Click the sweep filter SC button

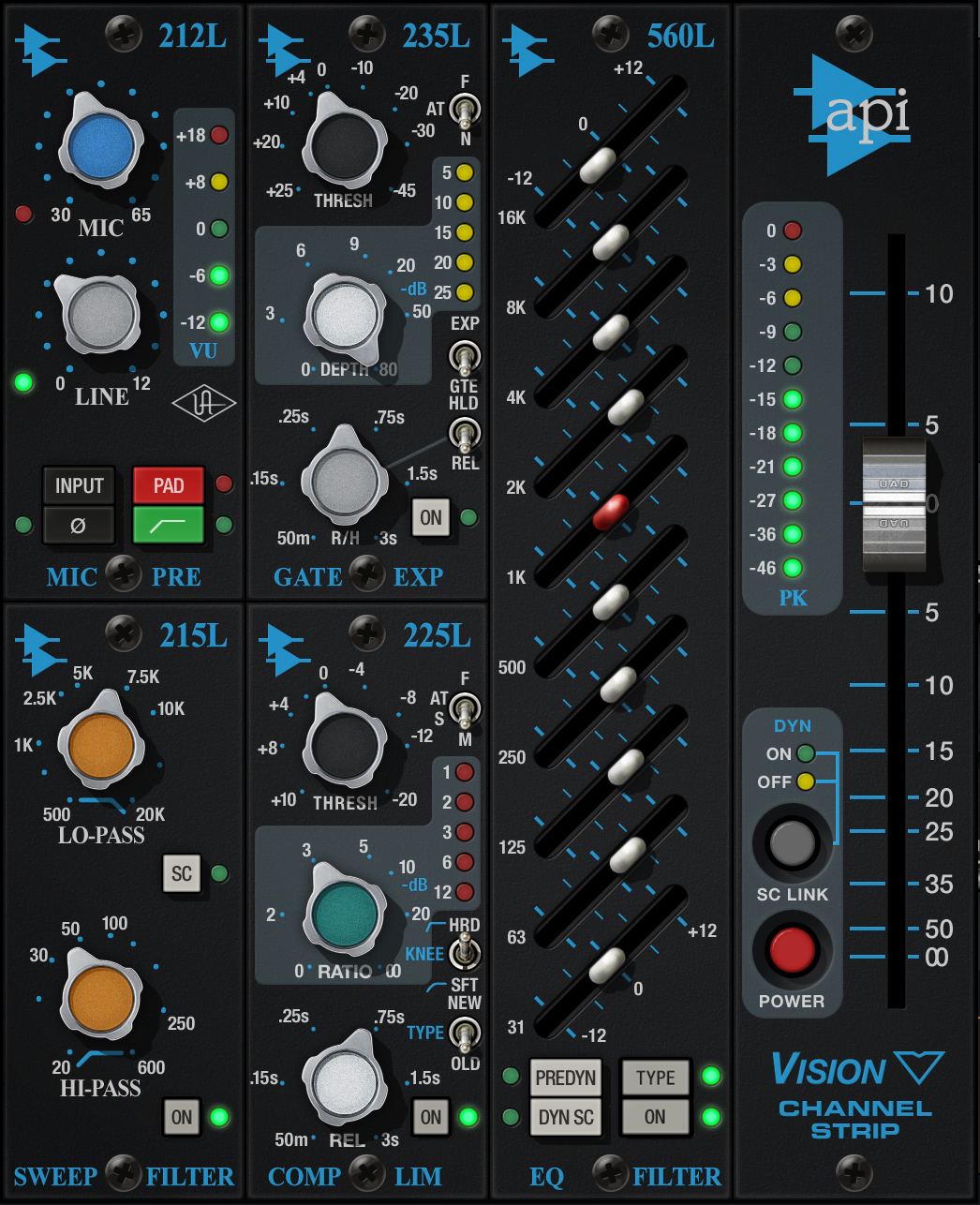click(x=182, y=873)
